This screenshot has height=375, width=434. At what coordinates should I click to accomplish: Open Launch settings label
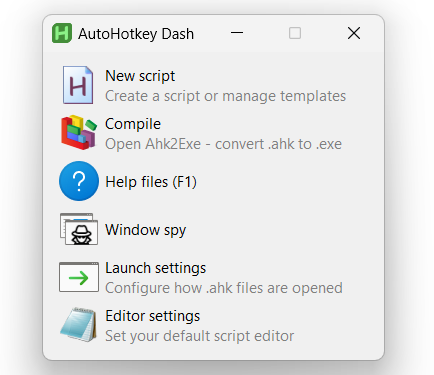(x=156, y=268)
